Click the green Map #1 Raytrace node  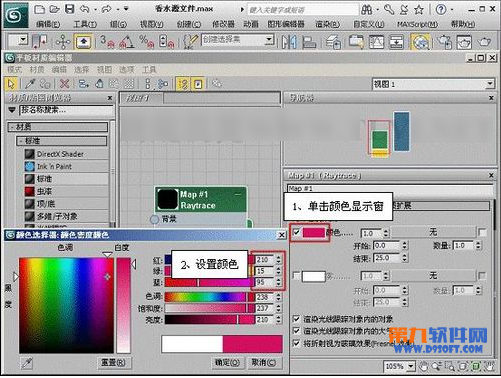(201, 199)
